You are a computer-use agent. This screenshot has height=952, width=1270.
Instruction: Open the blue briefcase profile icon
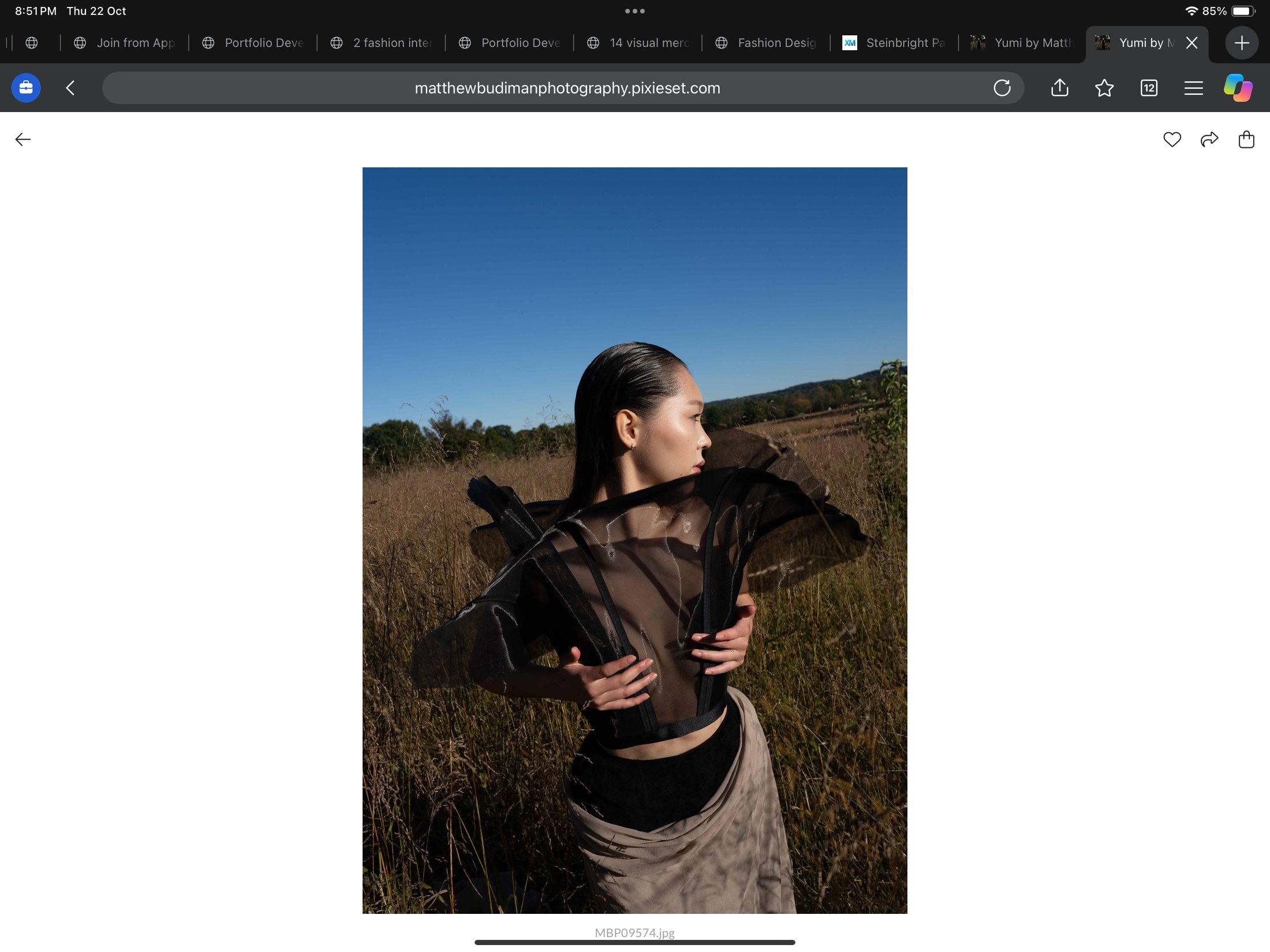click(x=26, y=88)
